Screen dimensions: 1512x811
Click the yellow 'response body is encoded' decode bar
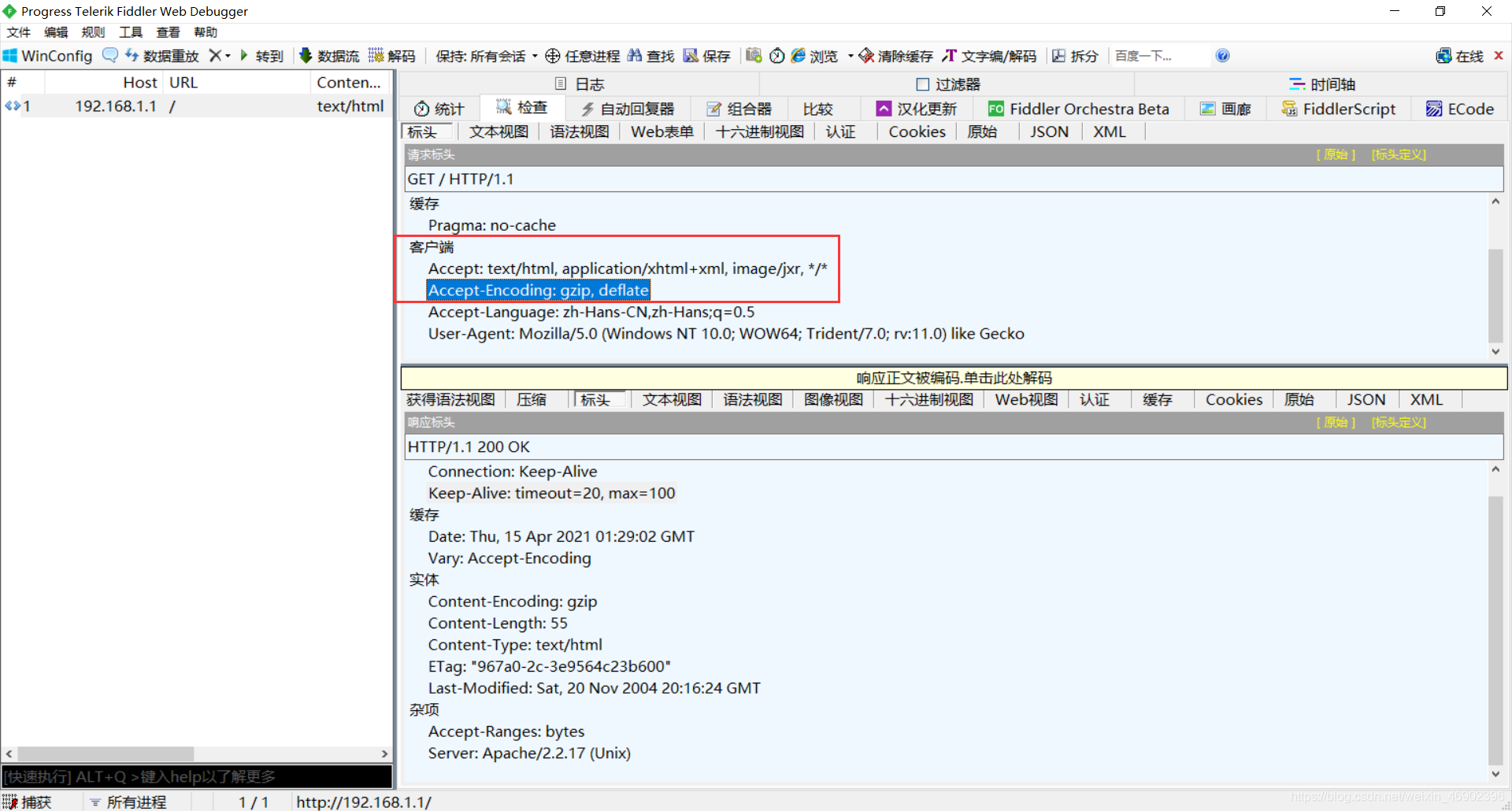point(954,378)
